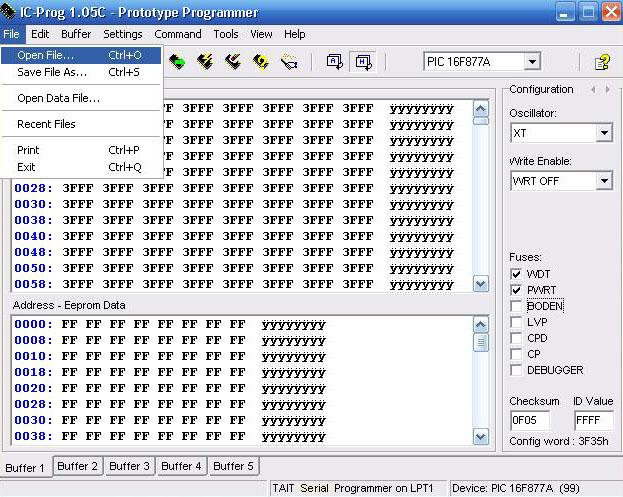This screenshot has width=623, height=497.
Task: Click address 0040: in program code area
Action: point(33,236)
